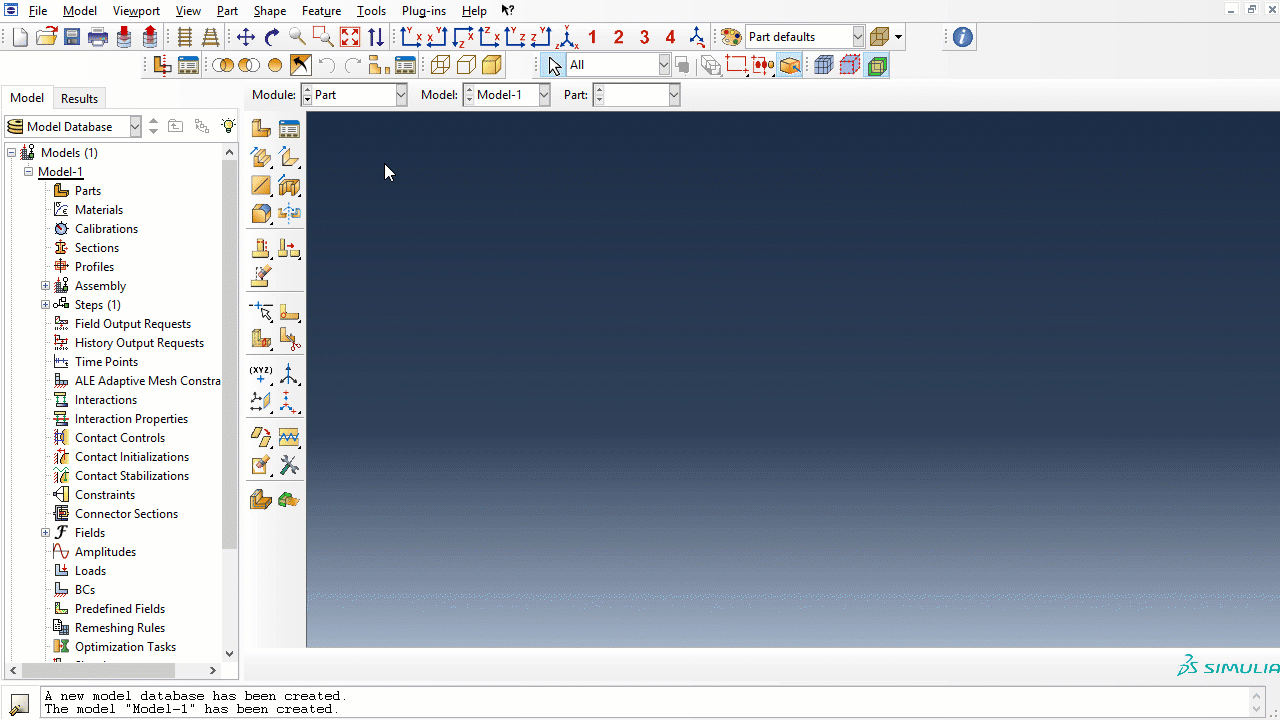Toggle select from exterior entities cube
This screenshot has width=1280, height=720.
824,65
